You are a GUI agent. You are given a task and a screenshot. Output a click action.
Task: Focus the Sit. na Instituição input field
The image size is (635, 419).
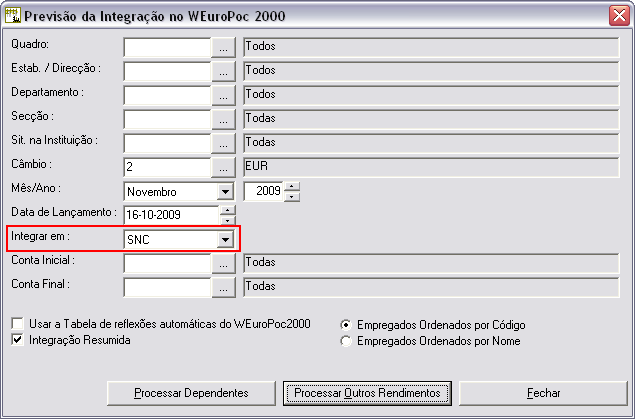point(167,143)
